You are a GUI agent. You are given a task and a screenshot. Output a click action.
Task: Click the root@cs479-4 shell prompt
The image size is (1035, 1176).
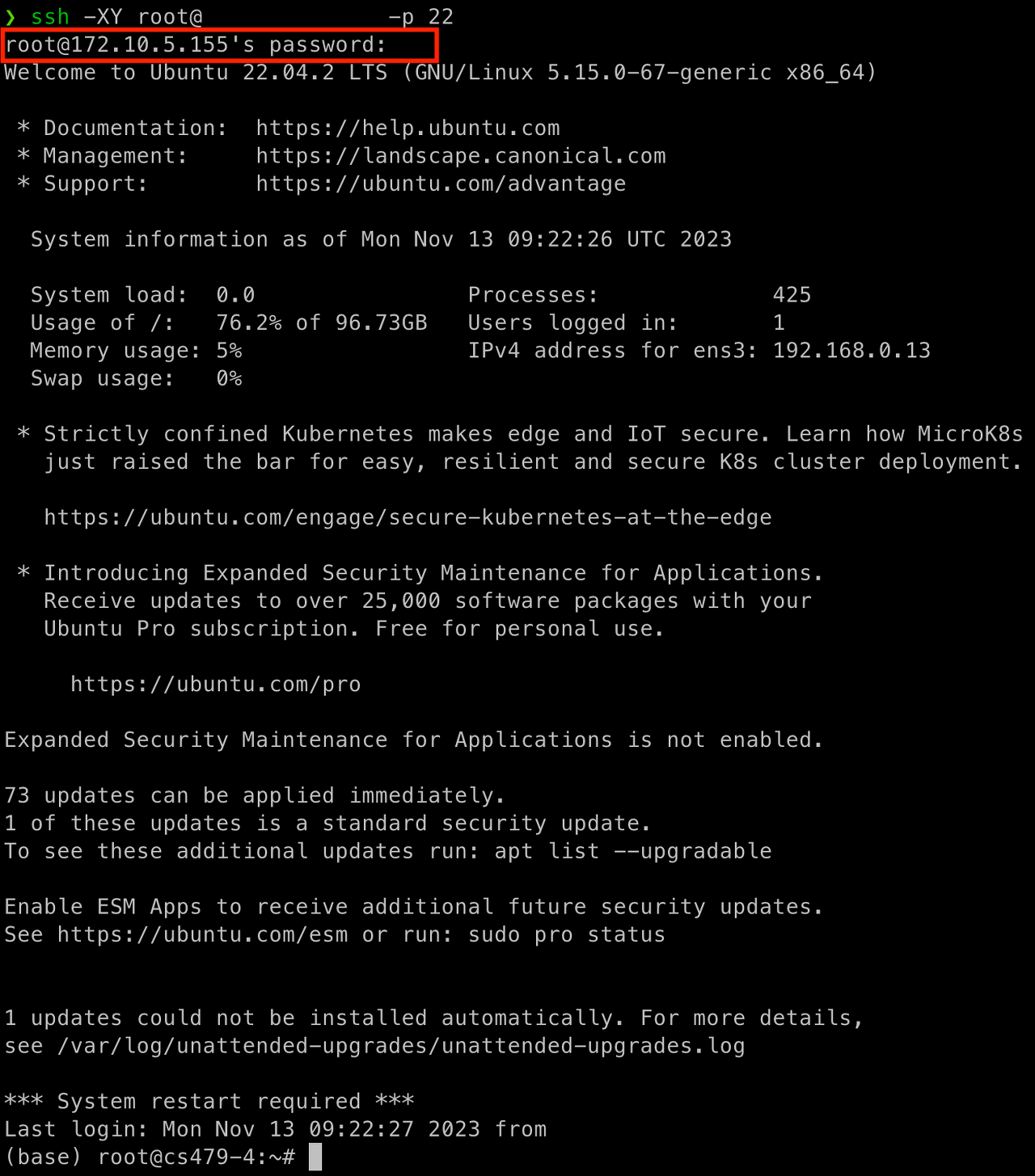coord(196,1157)
